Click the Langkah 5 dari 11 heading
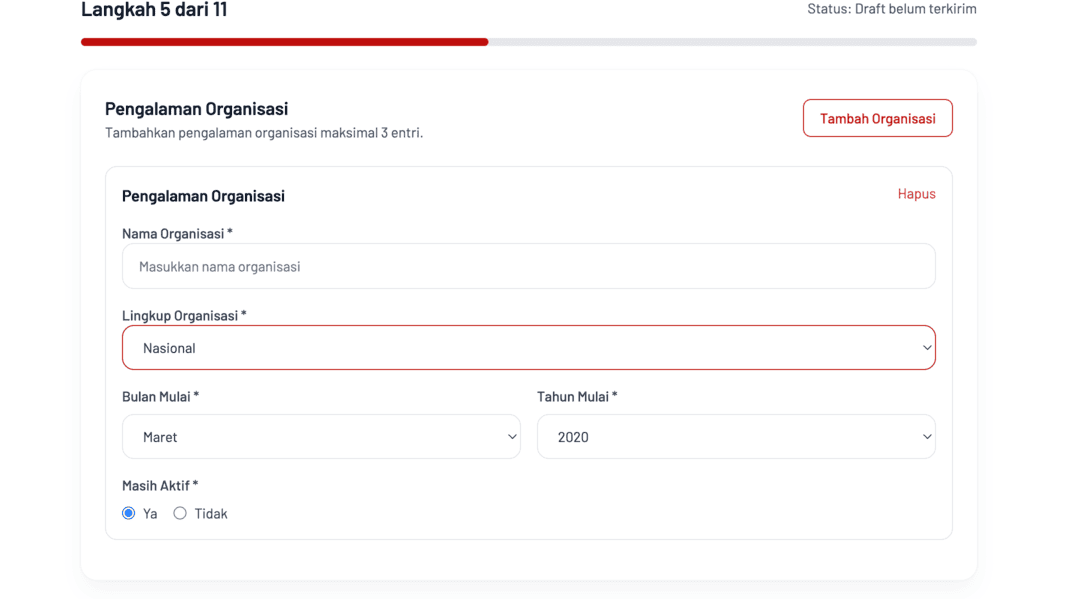Screen dimensions: 1089x599 [x=154, y=10]
